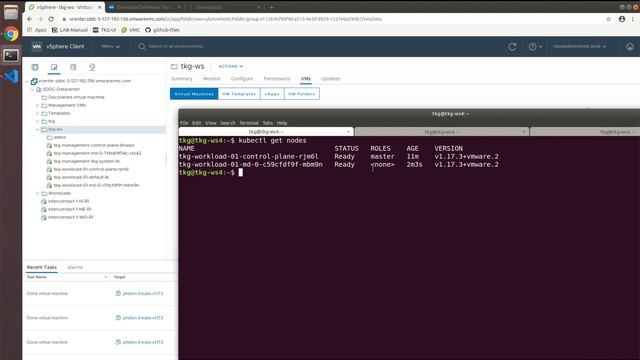The height and width of the screenshot is (360, 640).
Task: Open the Networking inventory view icon
Action: [x=92, y=67]
